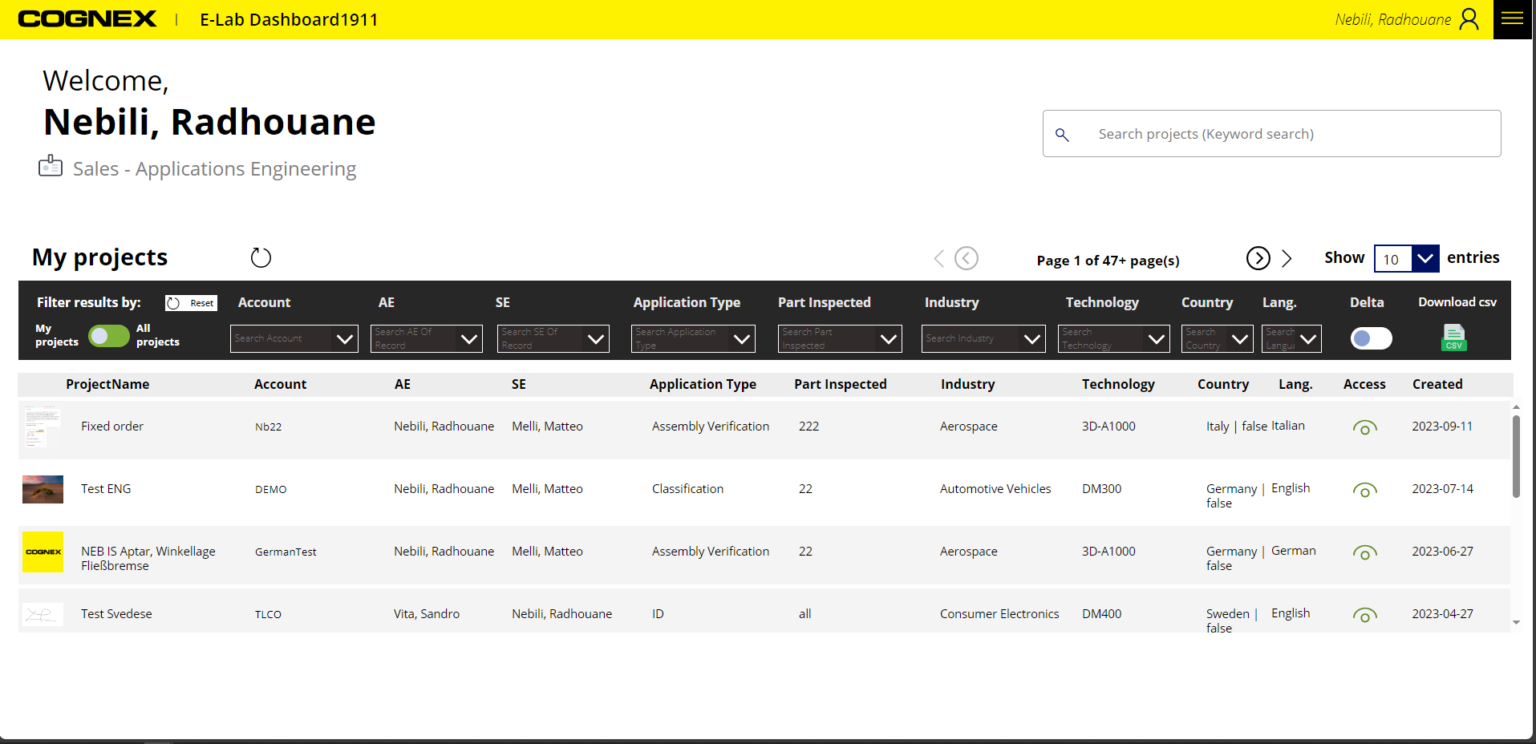Open the Search Application Type dropdown
Viewport: 1536px width, 744px height.
coord(693,339)
